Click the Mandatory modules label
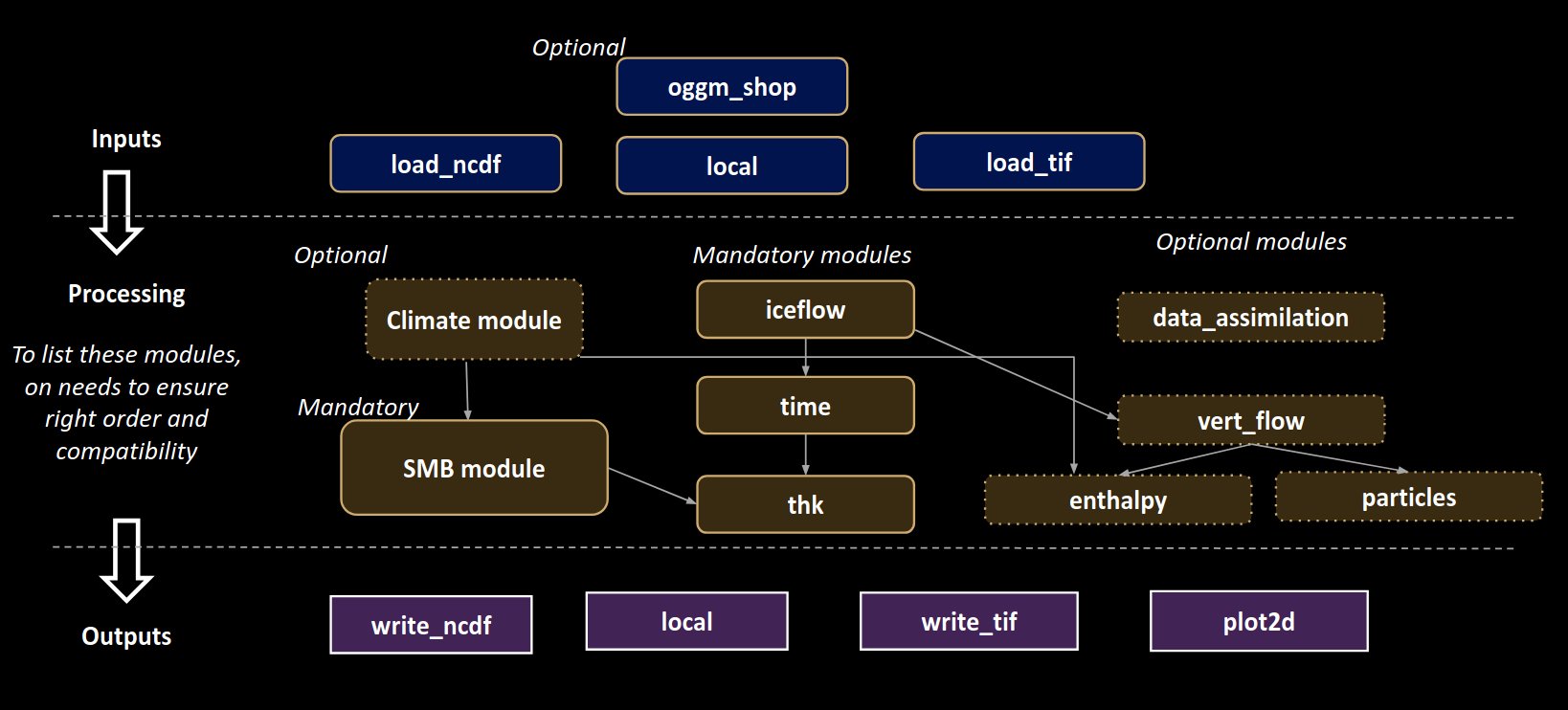1568x710 pixels. [x=802, y=255]
